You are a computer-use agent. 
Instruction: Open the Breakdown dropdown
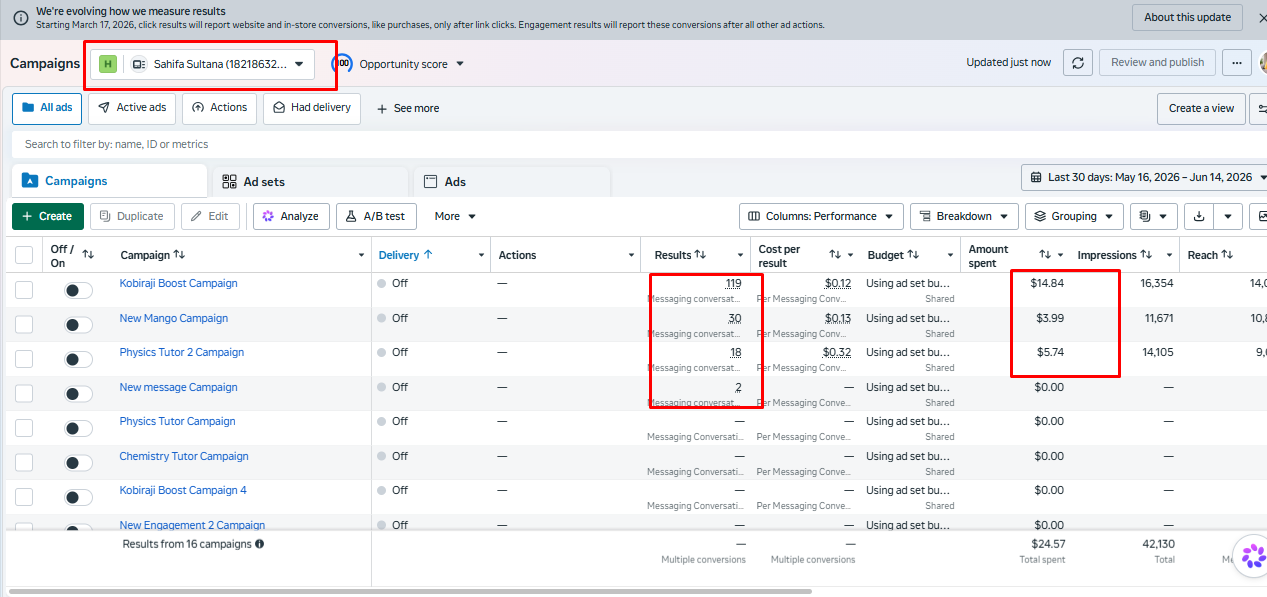964,216
